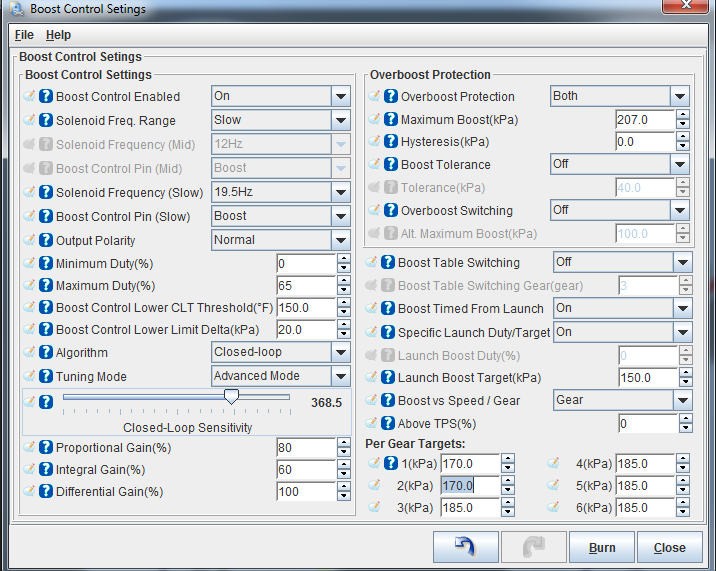Click help icon for Solenoid Frequency (Slow)
The width and height of the screenshot is (716, 571).
tap(46, 192)
